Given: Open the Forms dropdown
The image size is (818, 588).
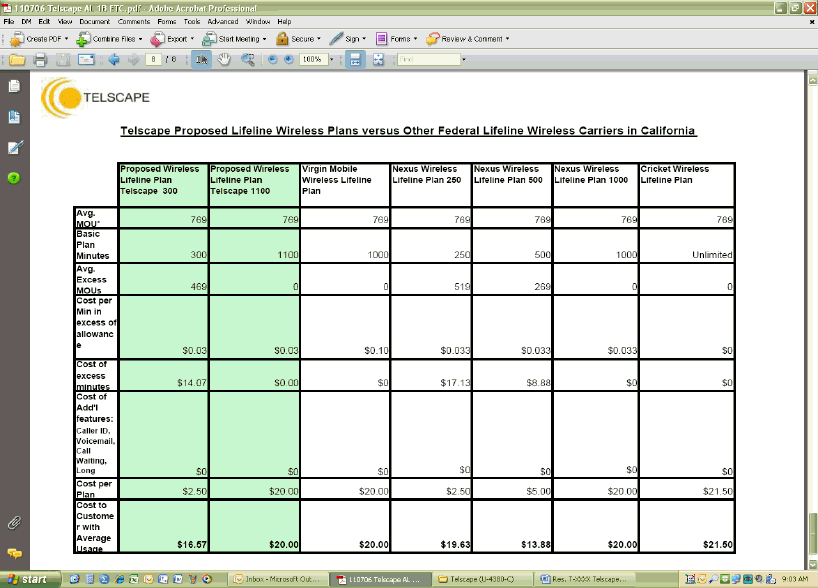Looking at the screenshot, I should click(396, 39).
